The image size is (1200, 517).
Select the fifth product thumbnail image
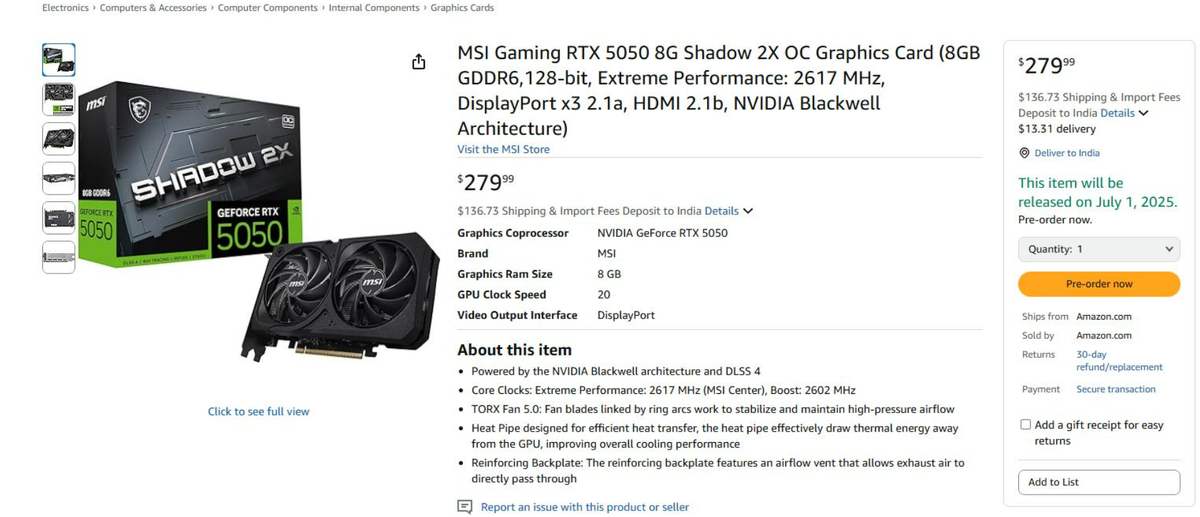click(59, 217)
